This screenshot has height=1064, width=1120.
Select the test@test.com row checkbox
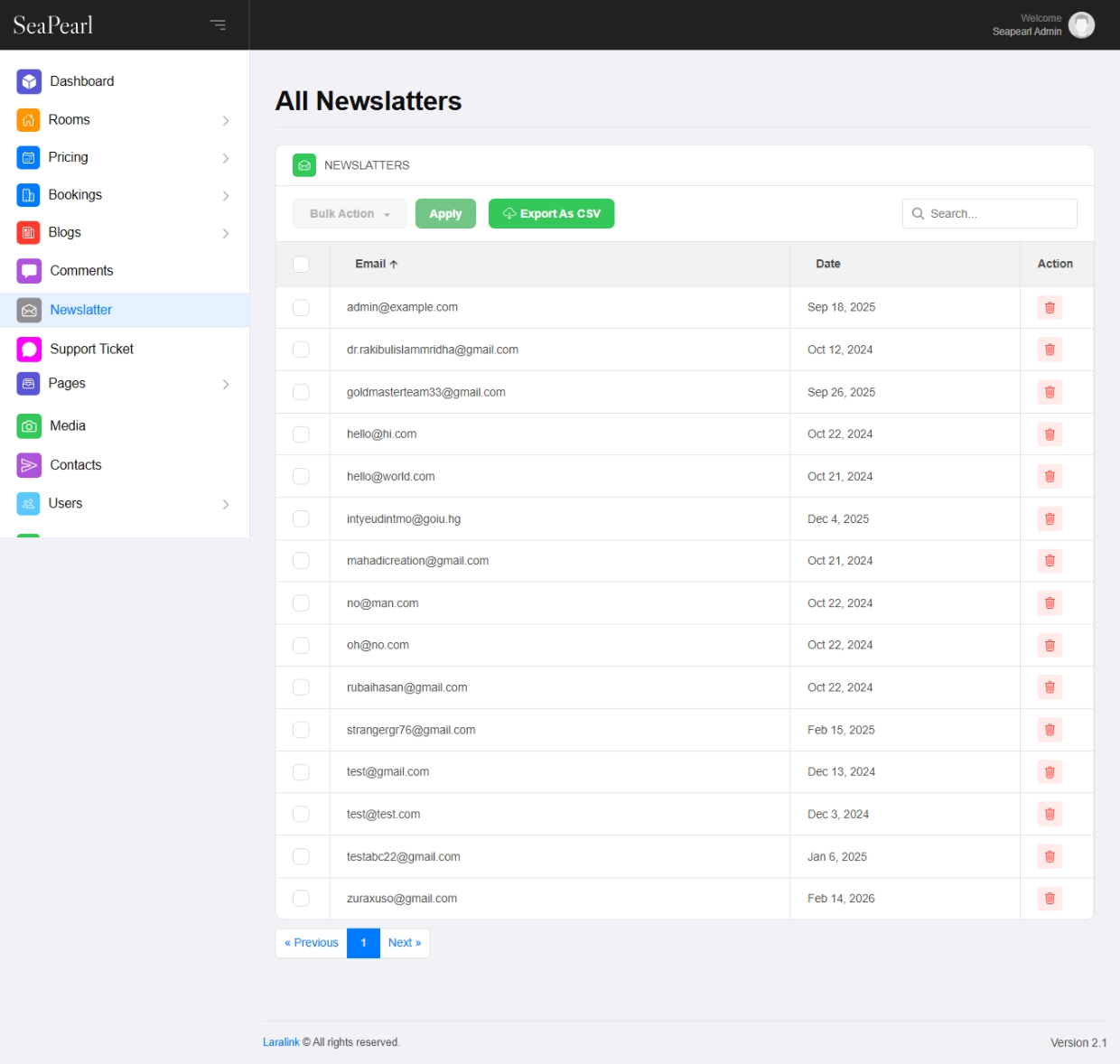(302, 815)
